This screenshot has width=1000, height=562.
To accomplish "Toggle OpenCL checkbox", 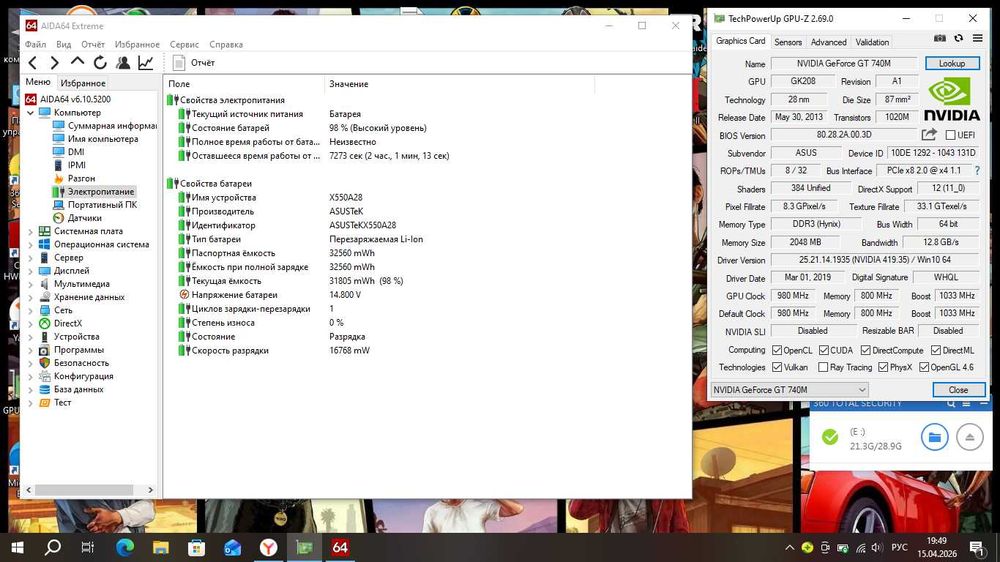I will [777, 350].
